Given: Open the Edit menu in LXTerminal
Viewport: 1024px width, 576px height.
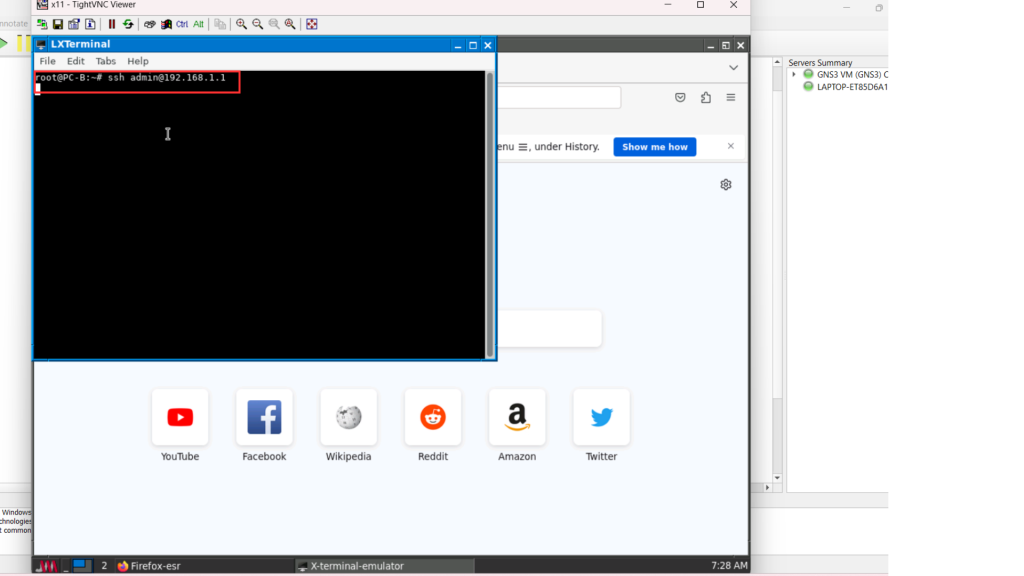Looking at the screenshot, I should tap(76, 61).
